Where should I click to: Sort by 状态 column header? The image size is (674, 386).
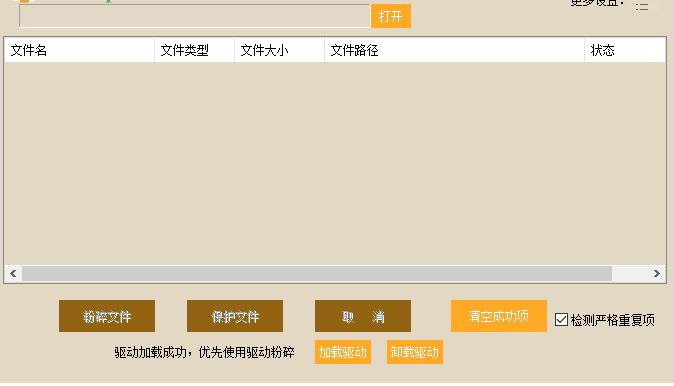click(x=625, y=50)
